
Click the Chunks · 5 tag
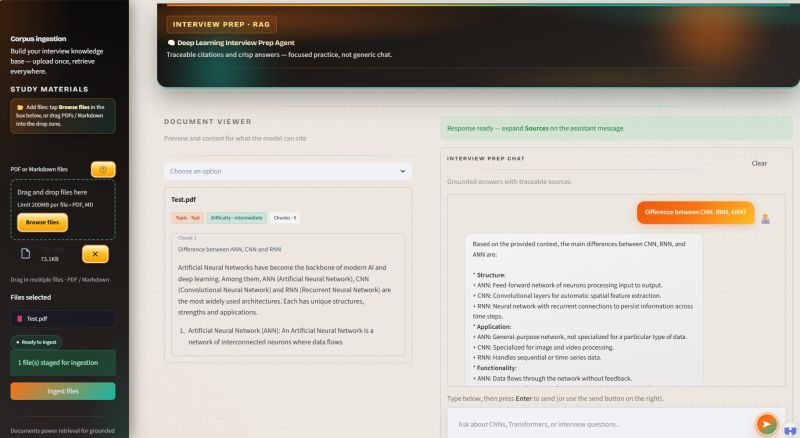point(285,218)
